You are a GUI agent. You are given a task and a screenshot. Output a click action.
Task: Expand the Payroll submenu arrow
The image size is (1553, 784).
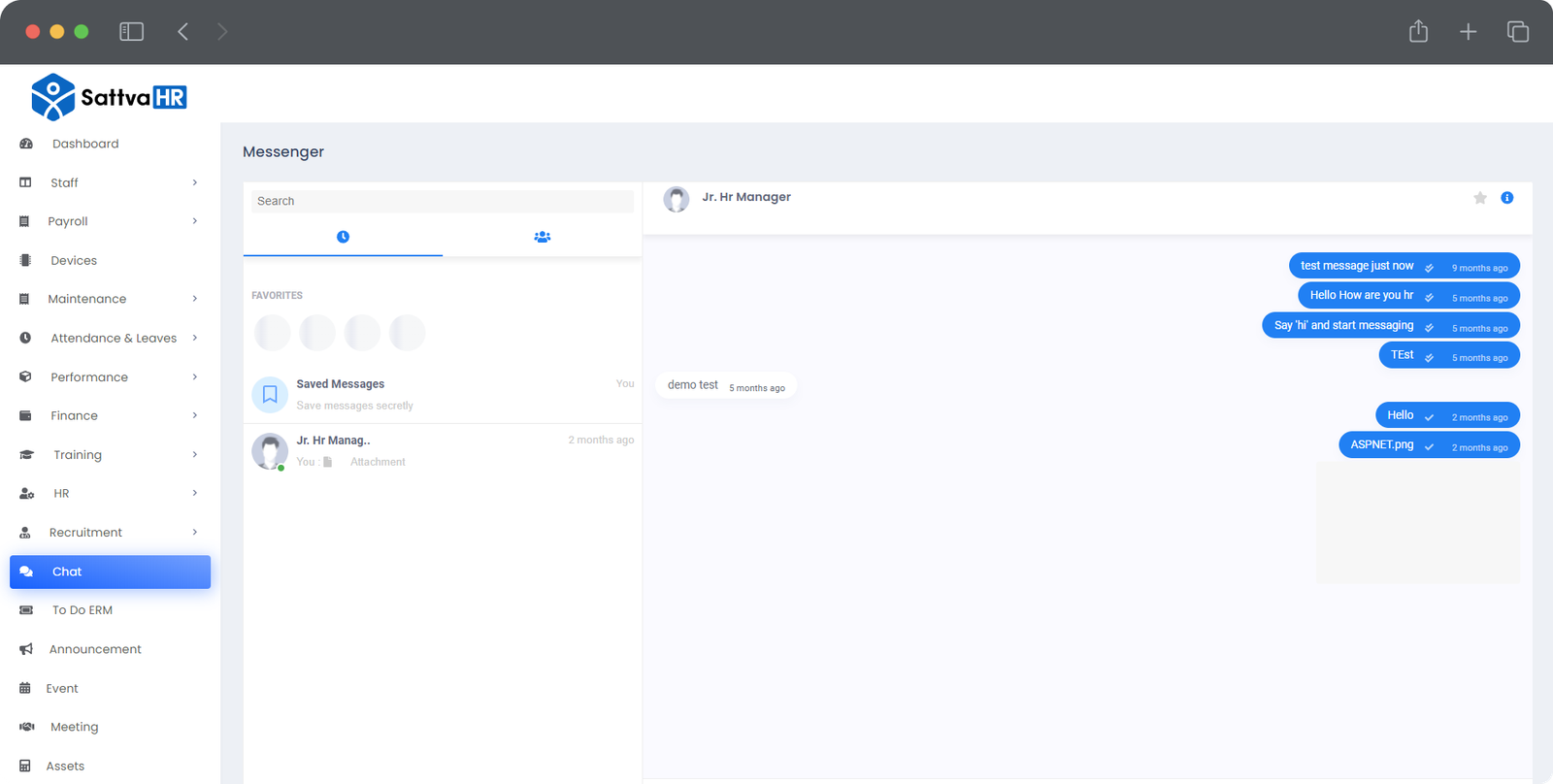[x=194, y=221]
